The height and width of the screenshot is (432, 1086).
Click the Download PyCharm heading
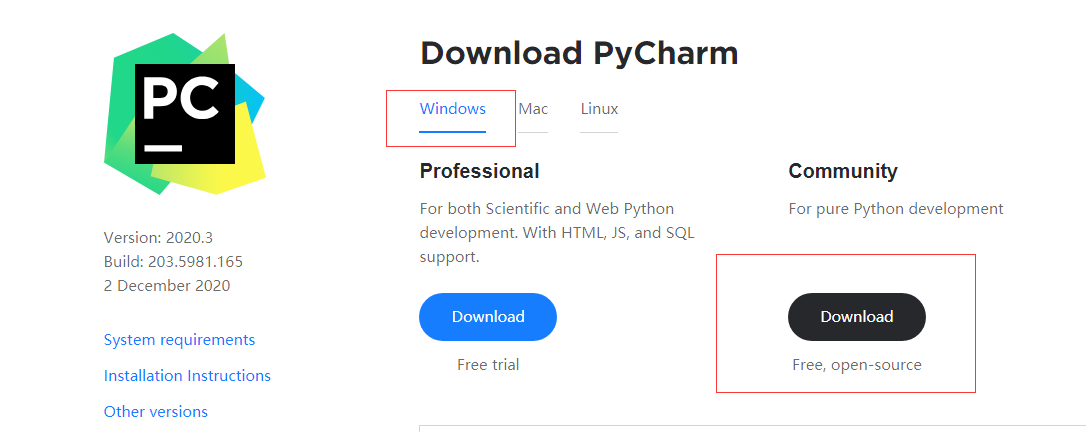click(x=579, y=53)
